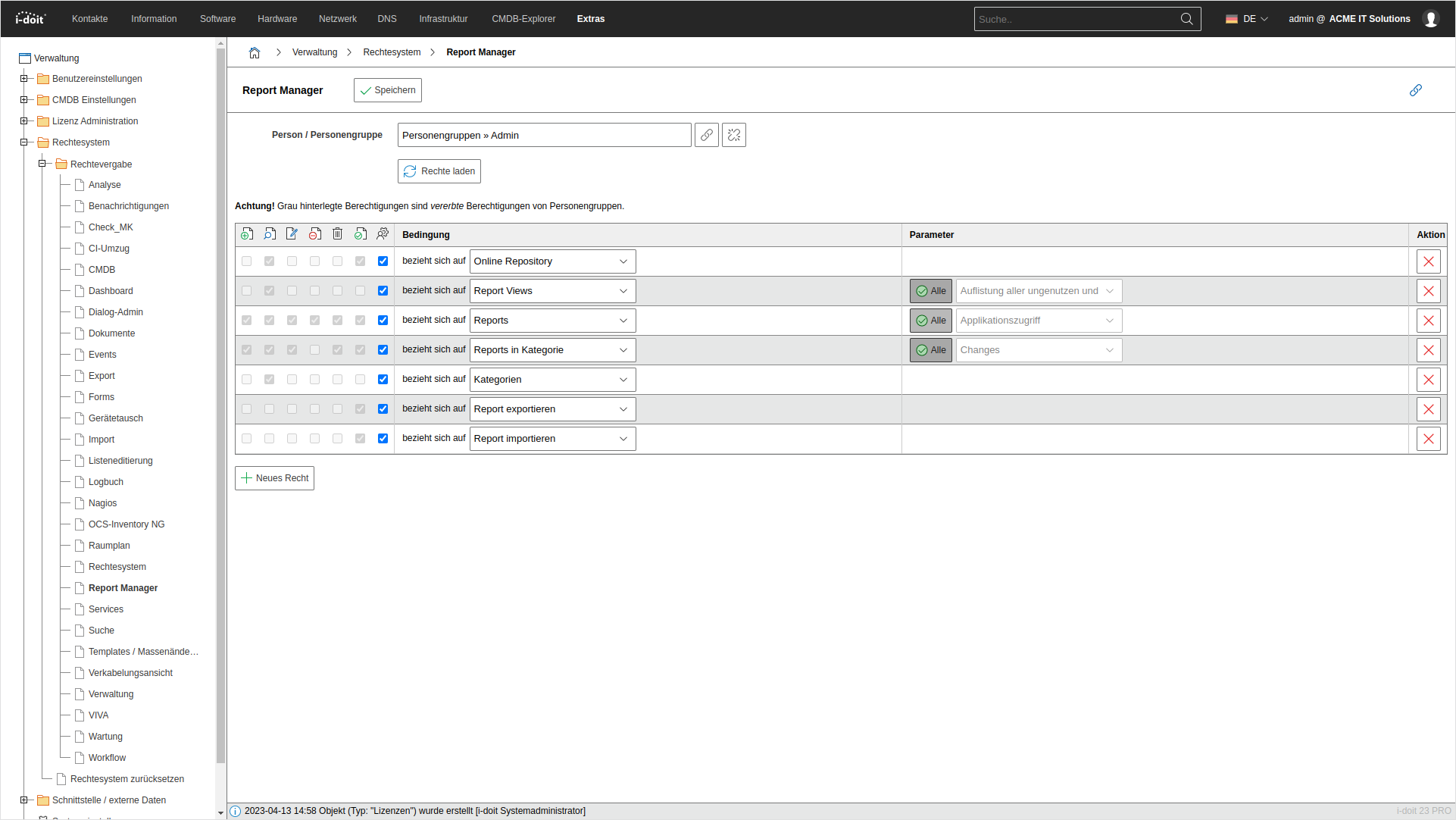Open the Netzwerk menu
The image size is (1456, 820).
[337, 19]
